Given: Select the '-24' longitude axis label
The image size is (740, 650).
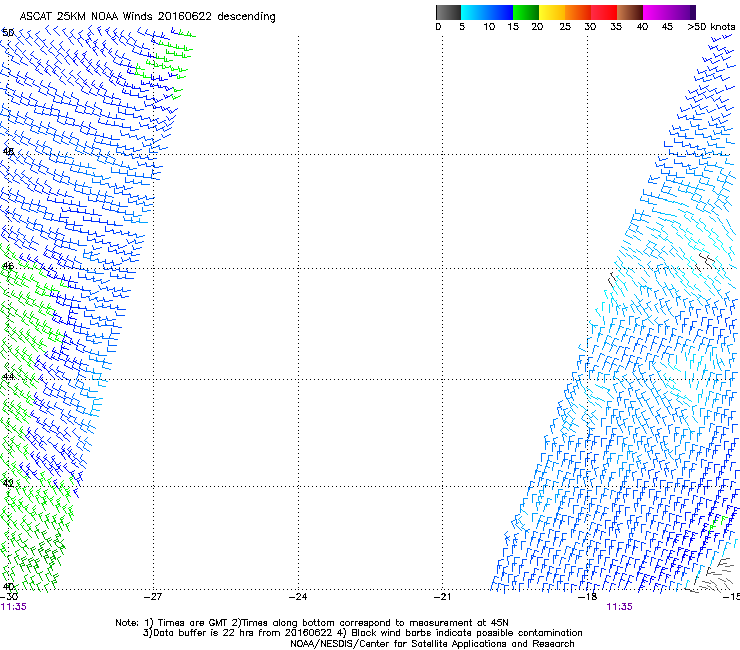Looking at the screenshot, I should coord(298,597).
